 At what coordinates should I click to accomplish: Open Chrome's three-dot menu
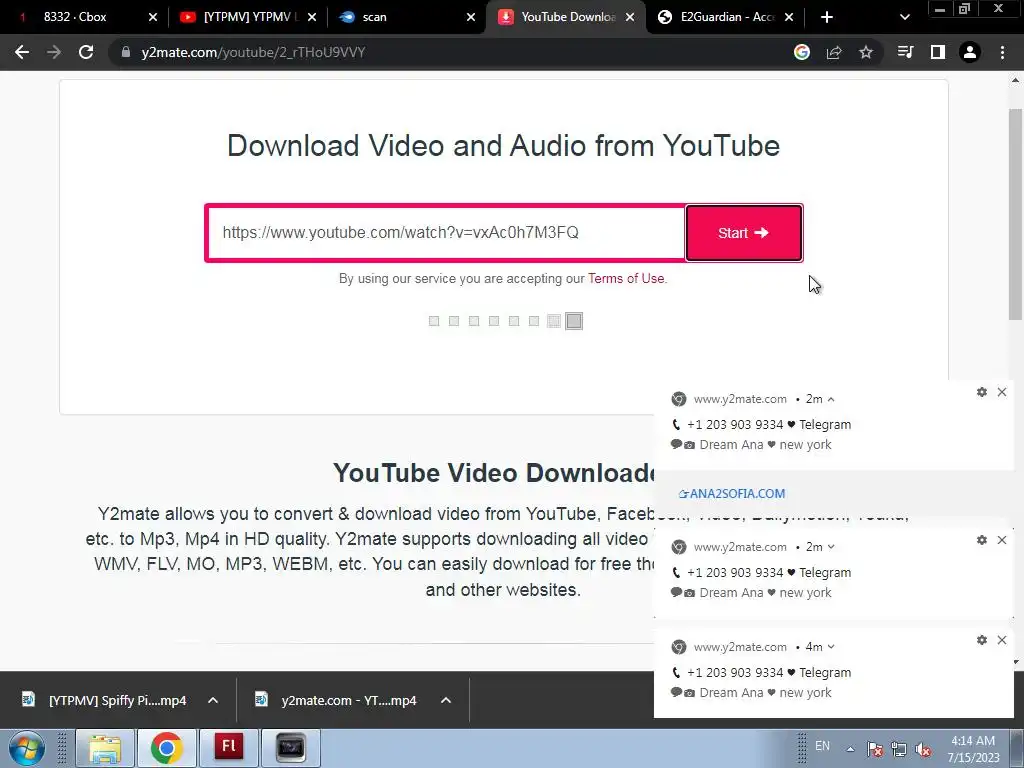tap(1002, 52)
